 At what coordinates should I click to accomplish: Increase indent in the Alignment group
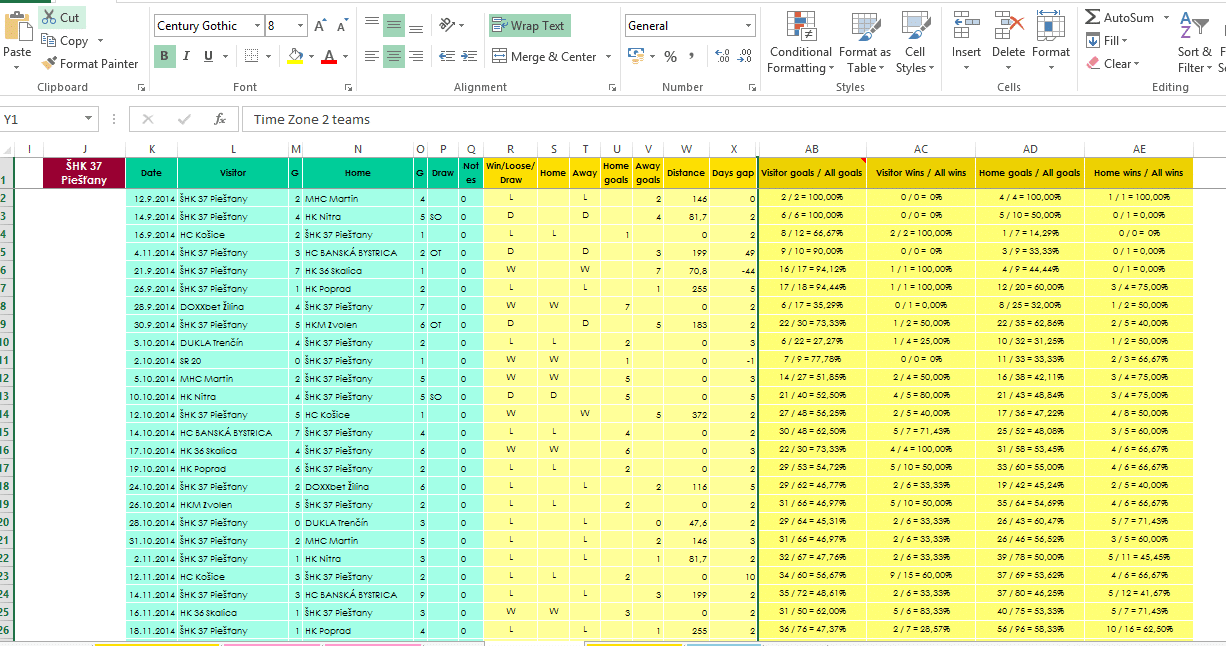pos(469,57)
